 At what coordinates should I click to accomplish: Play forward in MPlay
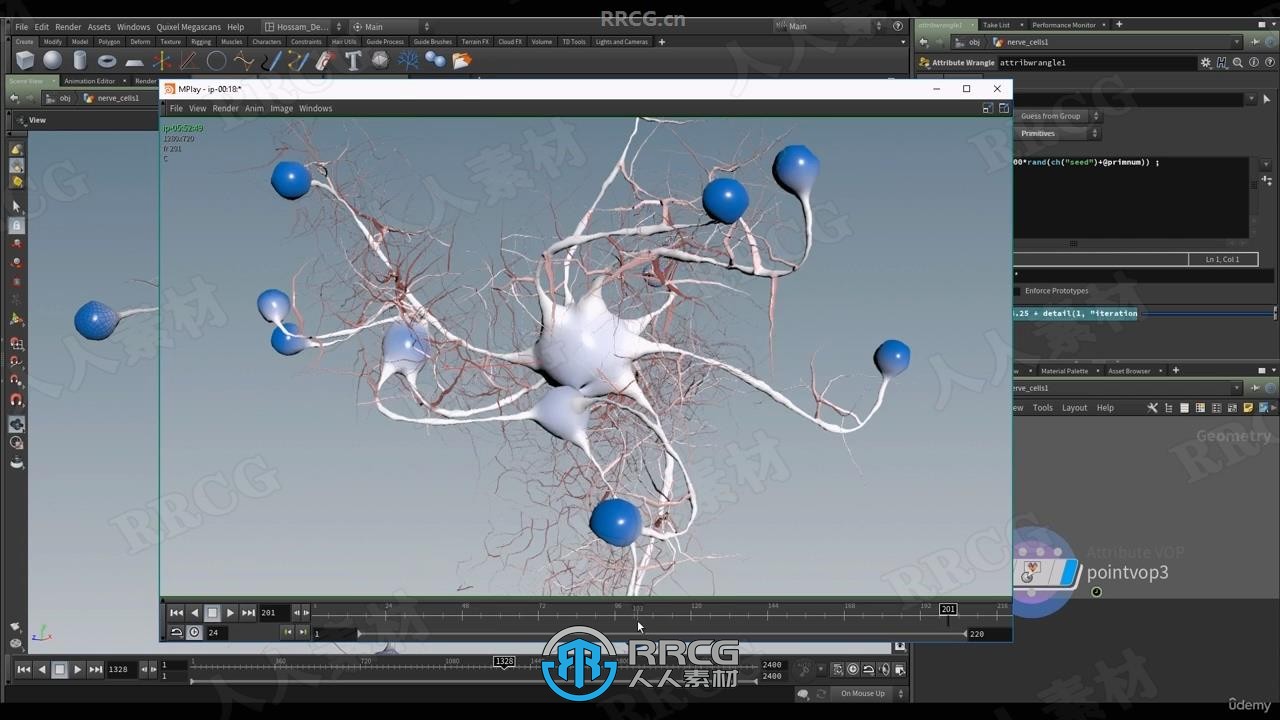click(230, 613)
